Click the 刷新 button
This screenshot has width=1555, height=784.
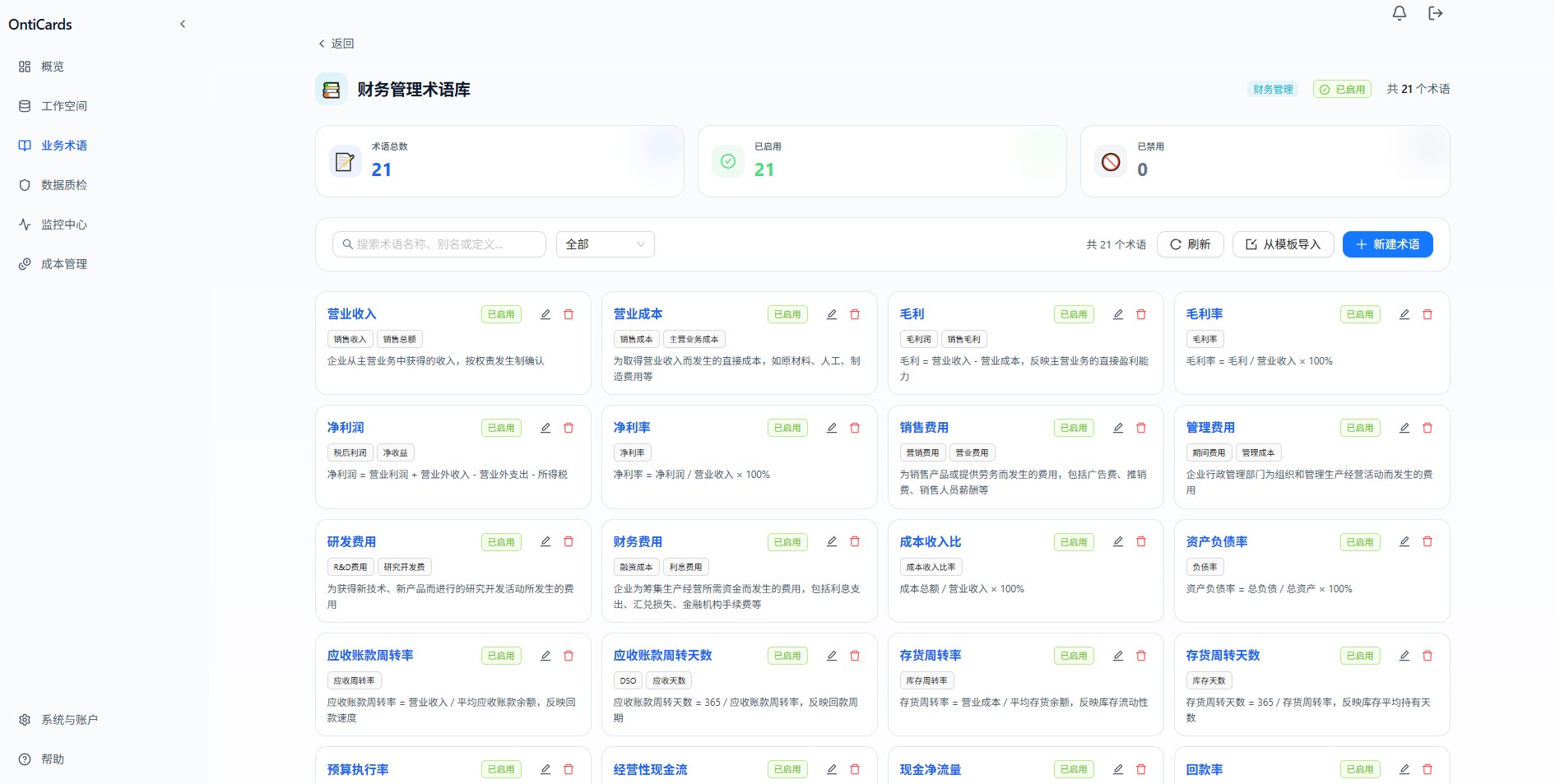point(1190,244)
